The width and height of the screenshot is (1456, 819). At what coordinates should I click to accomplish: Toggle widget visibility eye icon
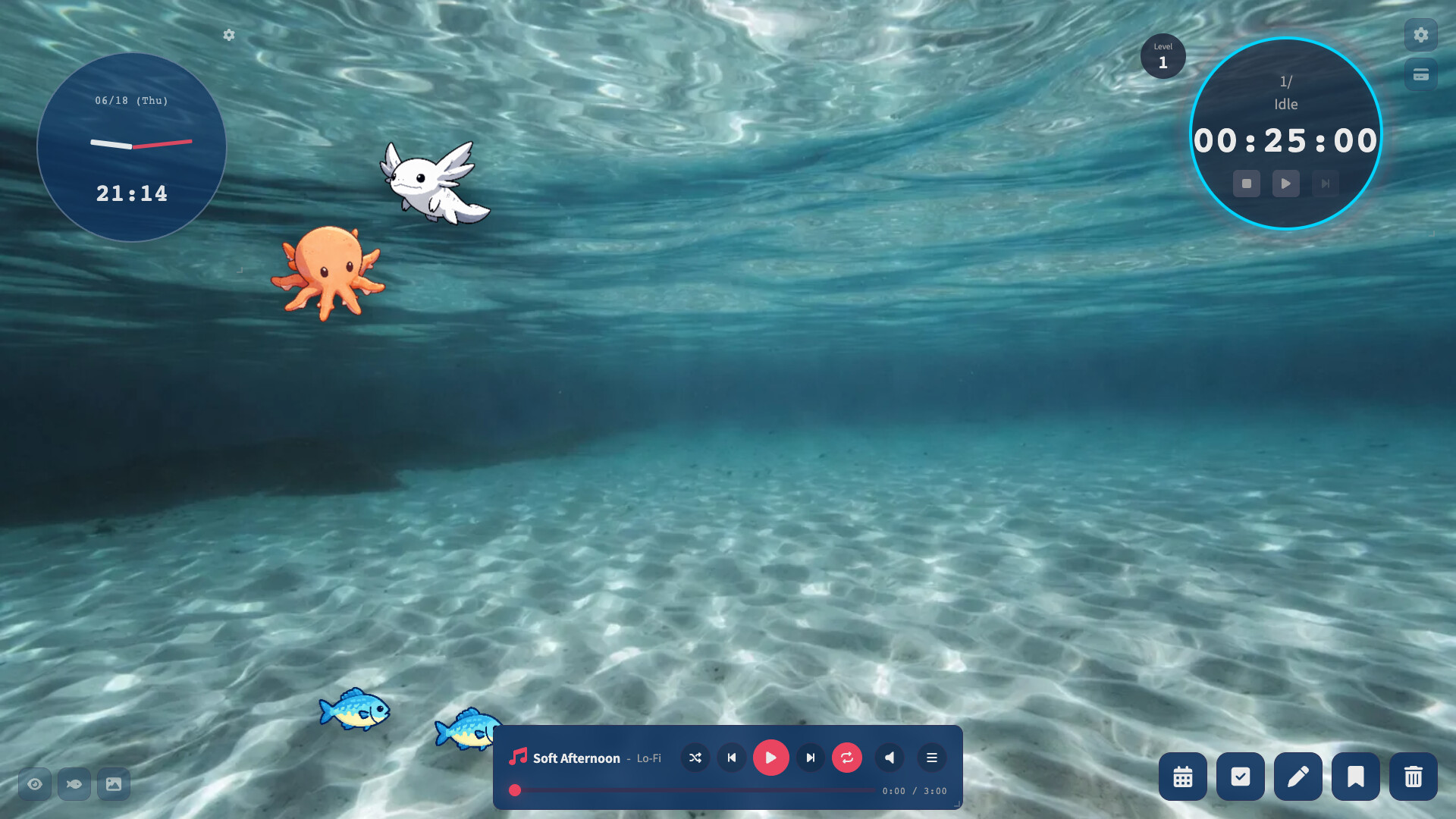pos(35,784)
